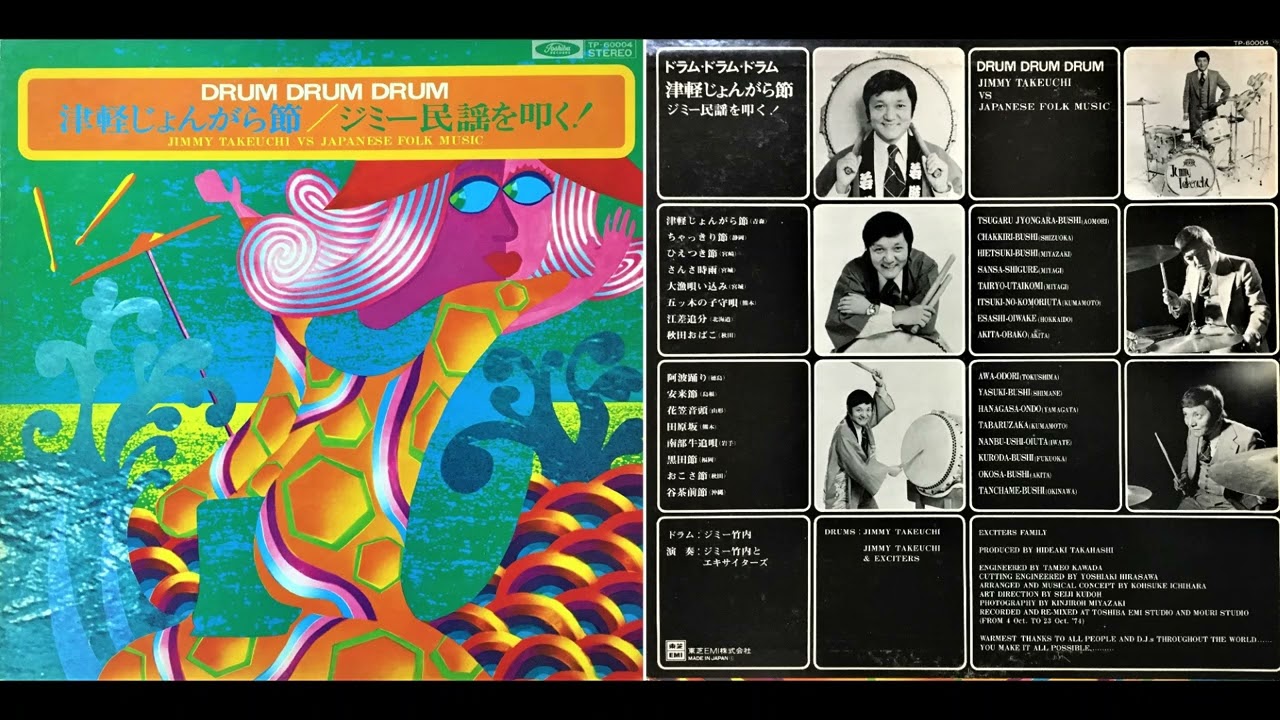The width and height of the screenshot is (1280, 720).
Task: Click 'OKOSA-BUSHI' track title
Action: coord(1004,475)
